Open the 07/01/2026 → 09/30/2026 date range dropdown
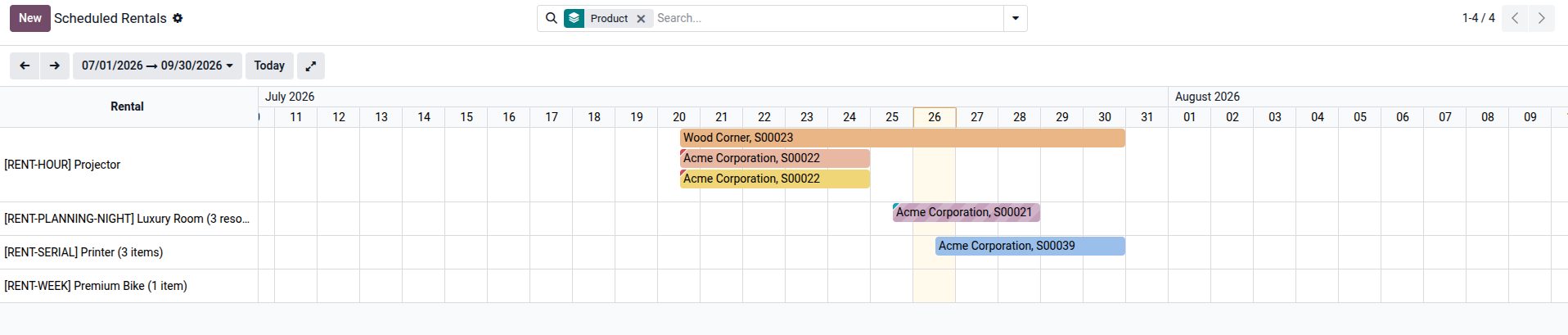 157,66
